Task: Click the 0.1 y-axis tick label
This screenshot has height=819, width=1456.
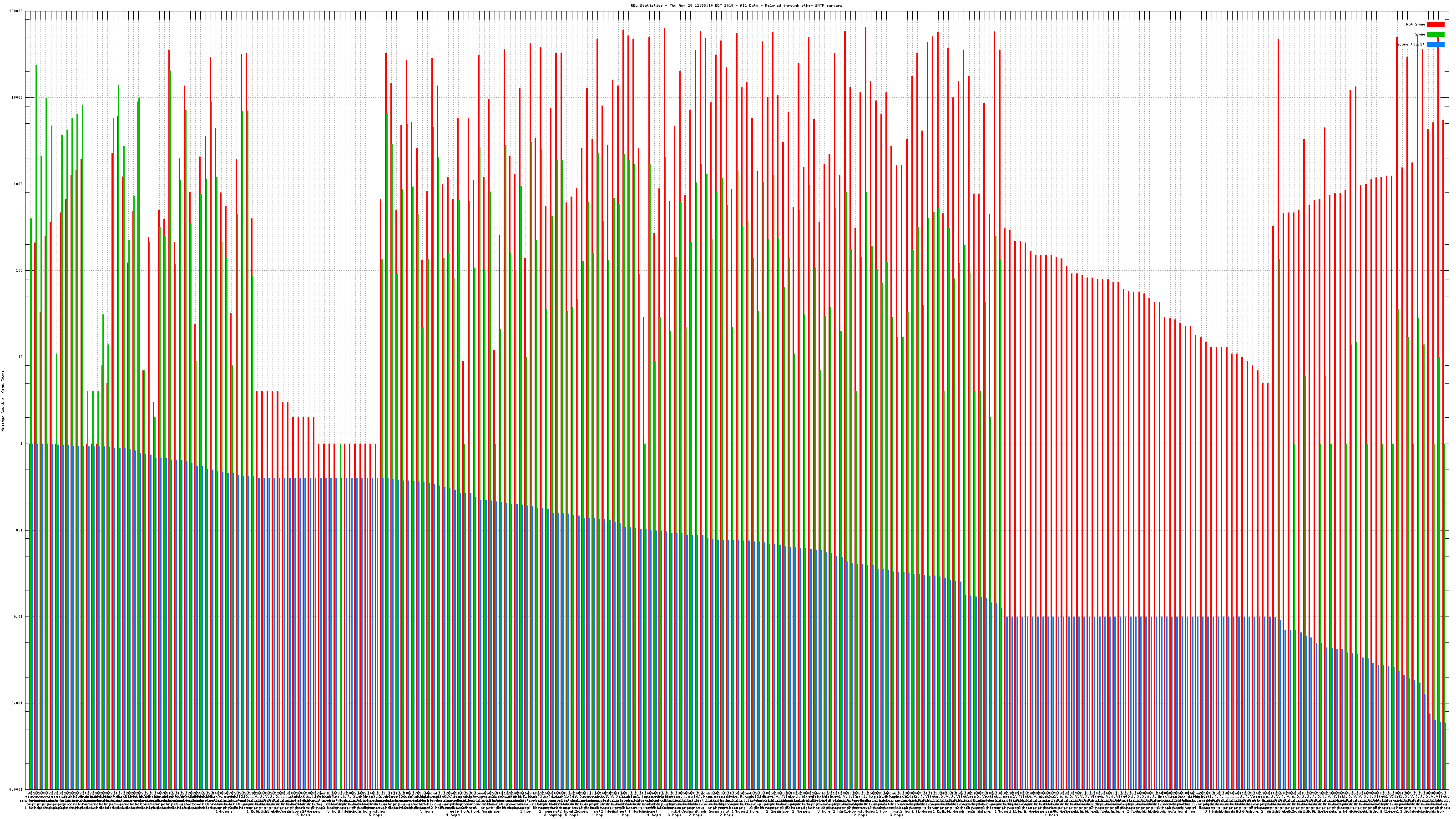Action: (x=20, y=530)
